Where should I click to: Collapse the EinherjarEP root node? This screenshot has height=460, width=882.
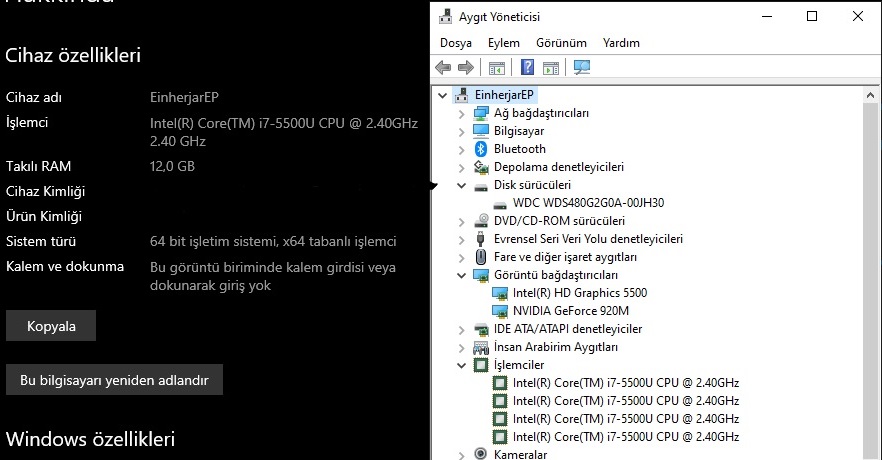(443, 95)
